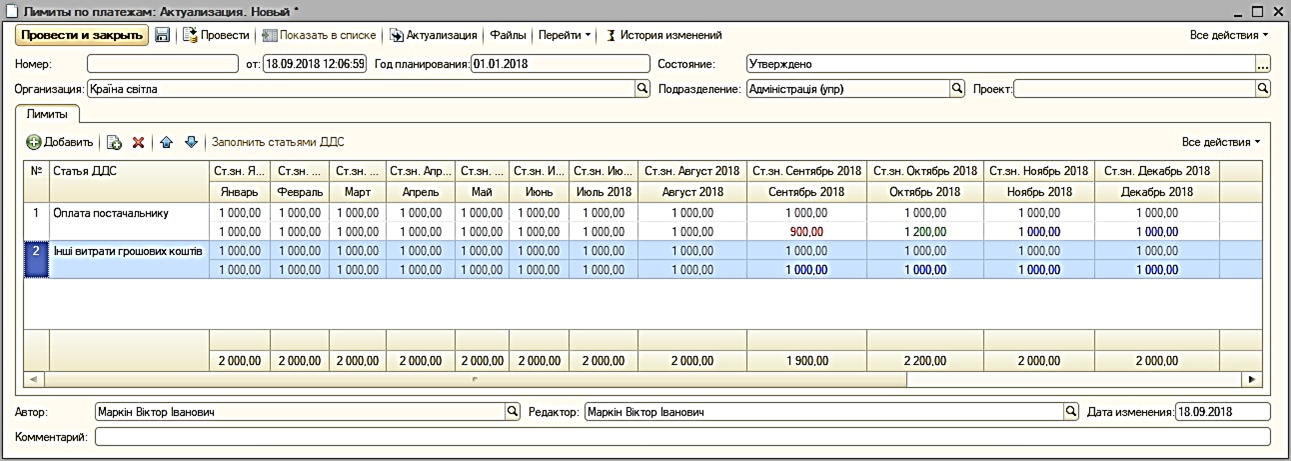
Task: Delete selected row with red X icon
Action: pos(138,142)
